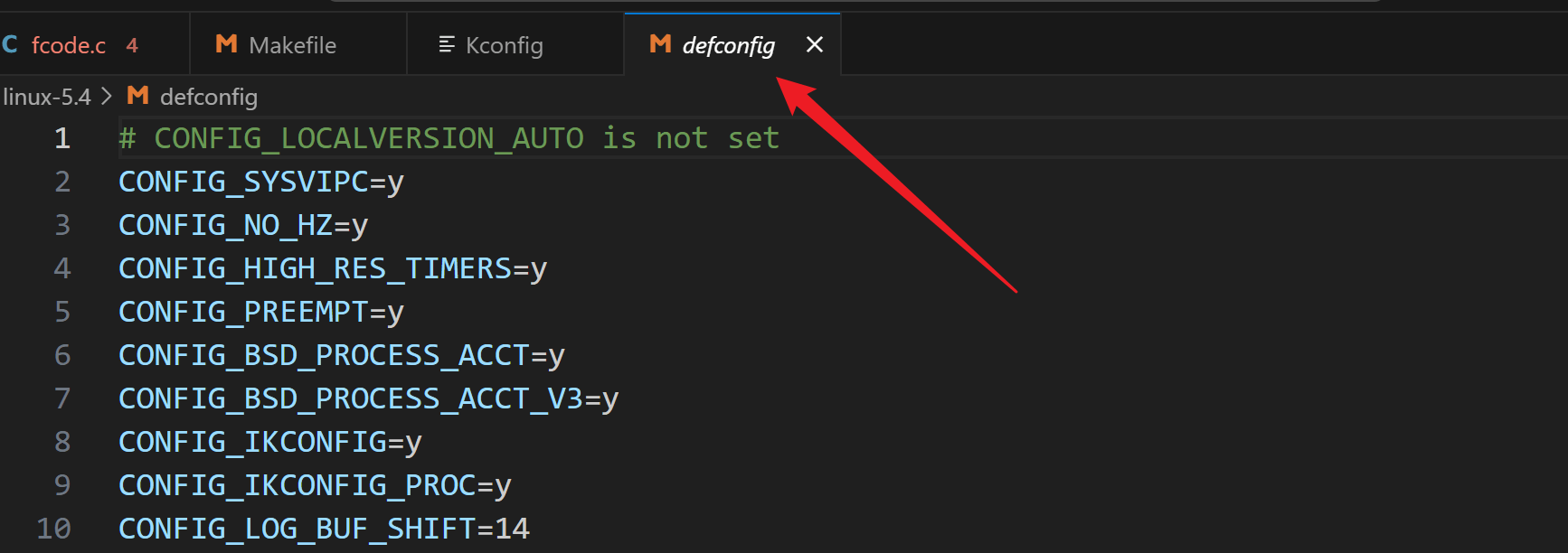This screenshot has width=1568, height=553.
Task: Click the M icon in the breadcrumb path
Action: click(137, 96)
